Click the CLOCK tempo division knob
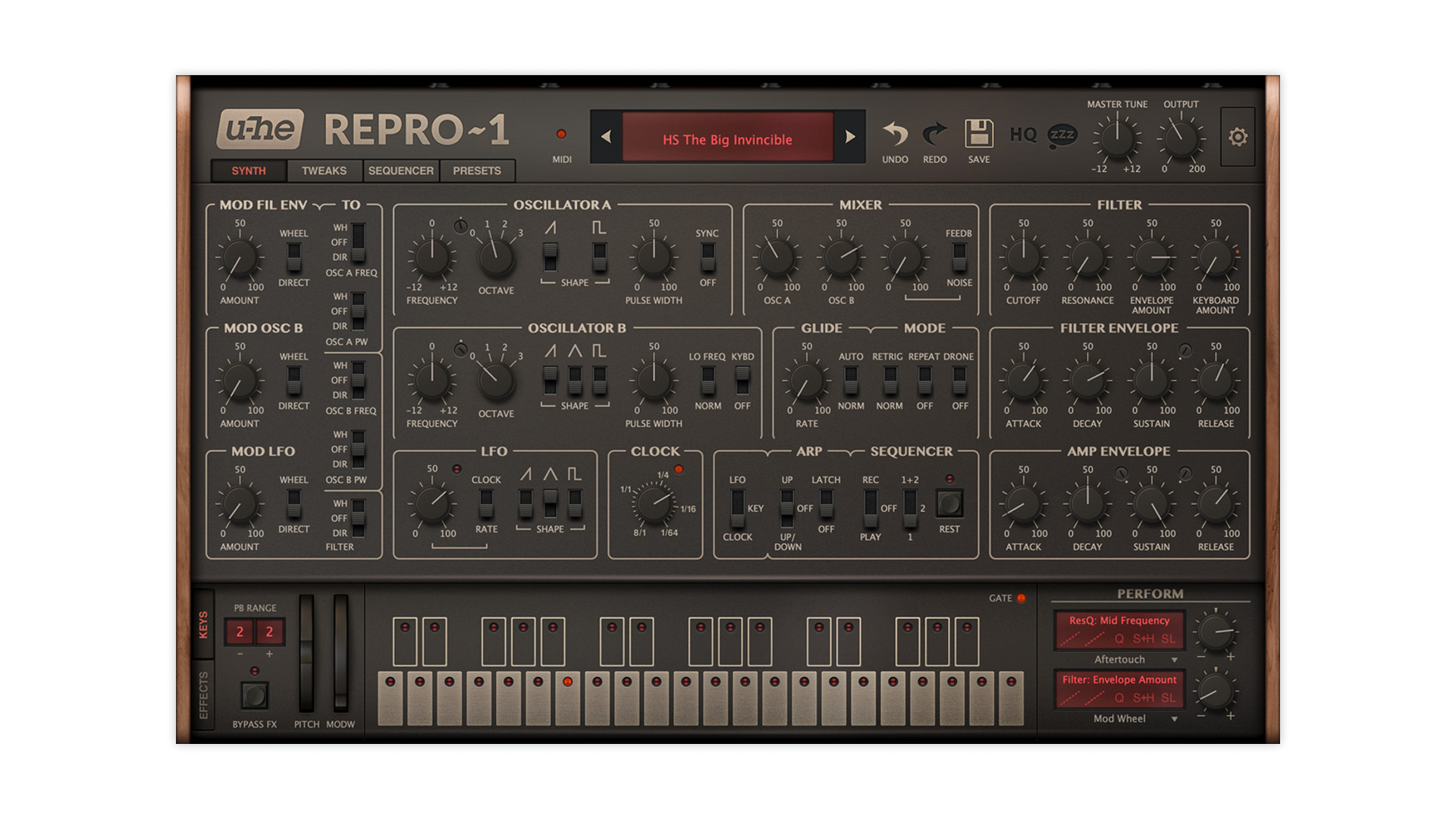This screenshot has width=1456, height=819. [x=655, y=504]
